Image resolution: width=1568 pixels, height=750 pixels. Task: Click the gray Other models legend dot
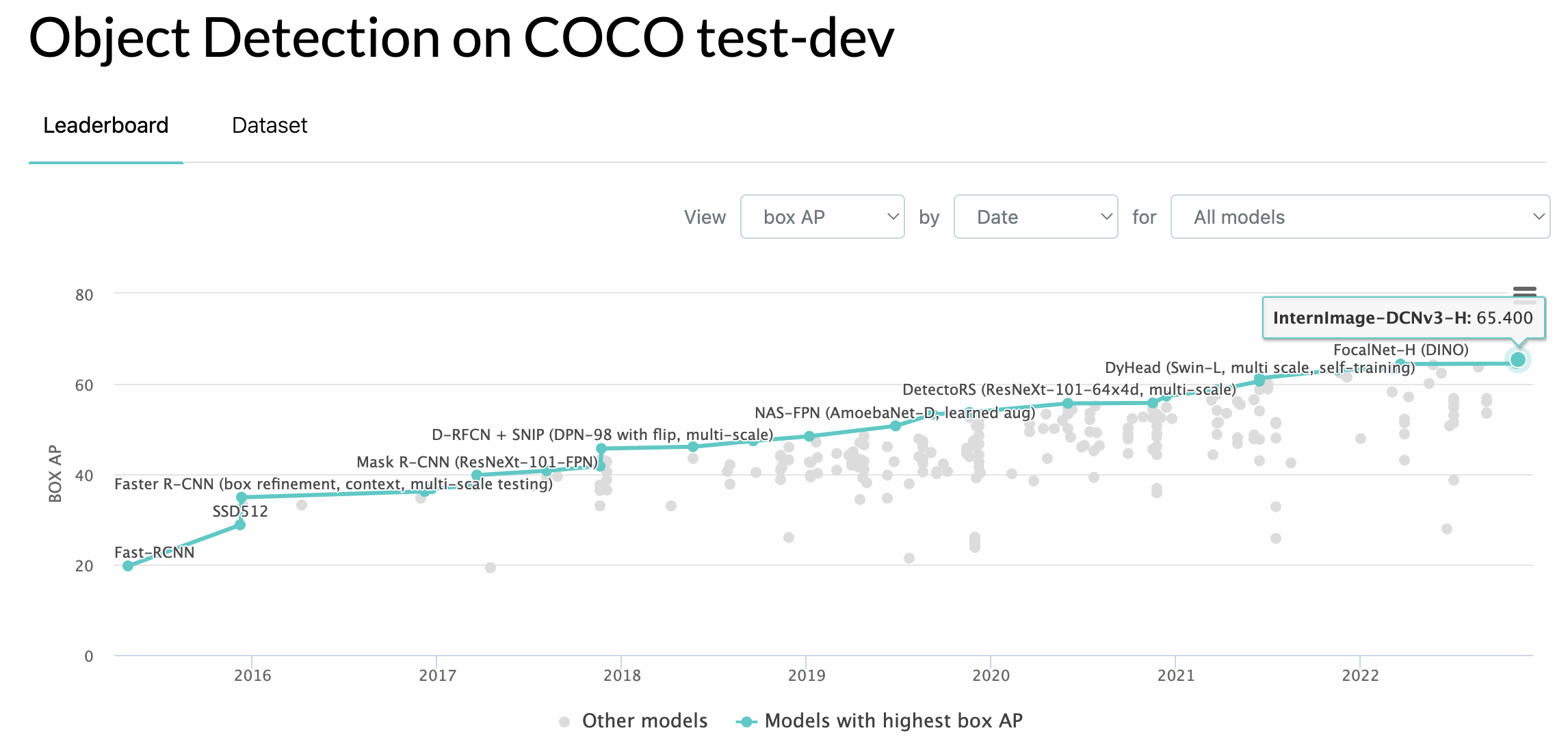click(x=564, y=721)
